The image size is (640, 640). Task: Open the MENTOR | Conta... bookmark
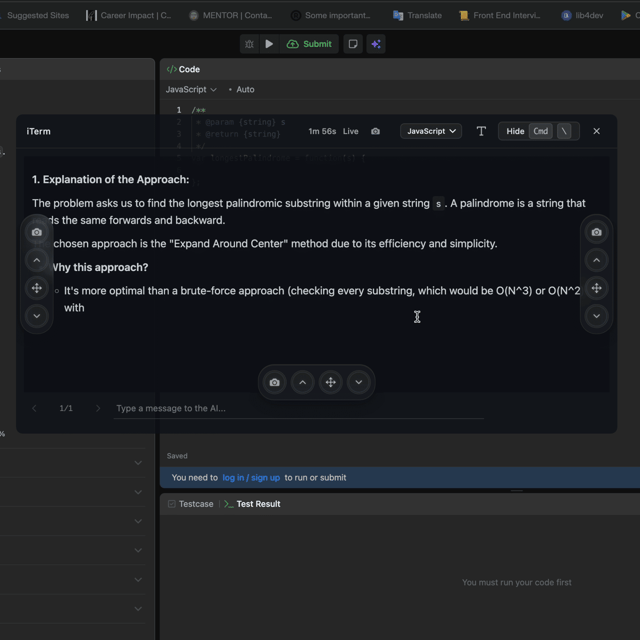tap(231, 16)
